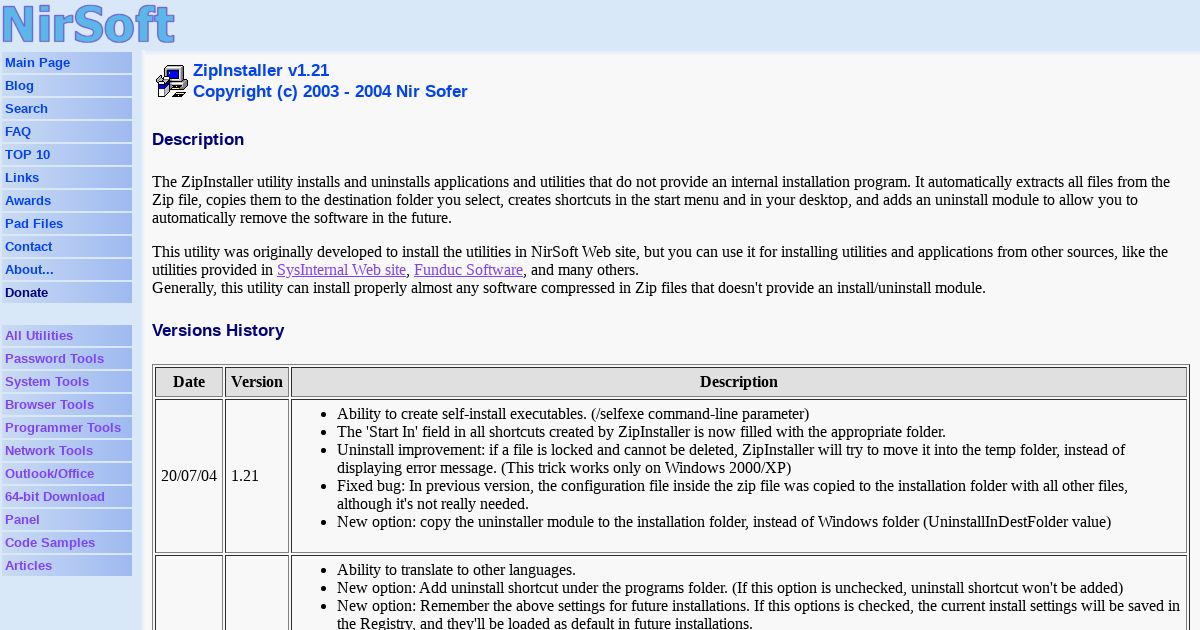This screenshot has width=1200, height=630.
Task: Browse All Utilities
Action: (x=67, y=336)
